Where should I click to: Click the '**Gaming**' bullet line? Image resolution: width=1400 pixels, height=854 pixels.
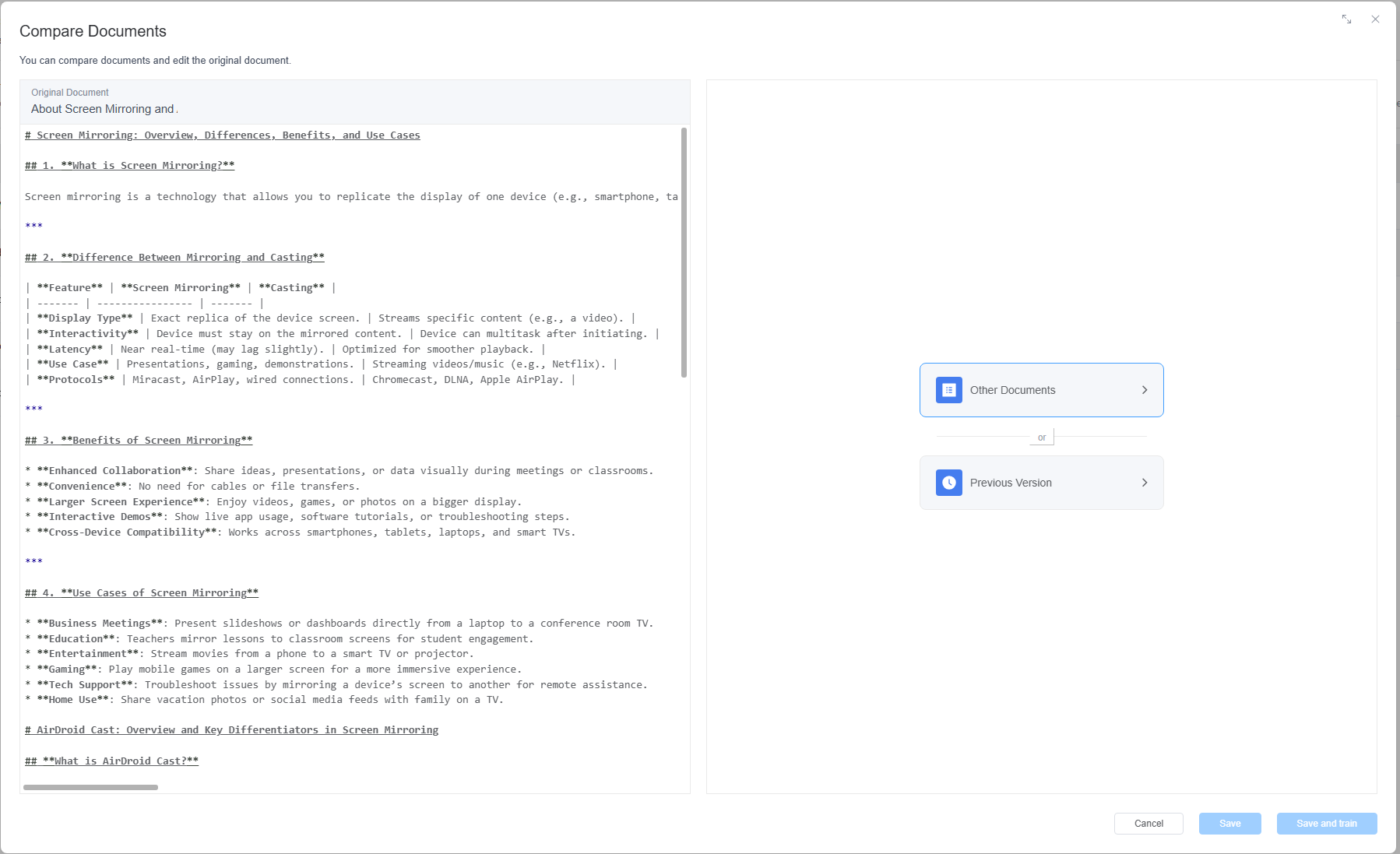point(273,669)
